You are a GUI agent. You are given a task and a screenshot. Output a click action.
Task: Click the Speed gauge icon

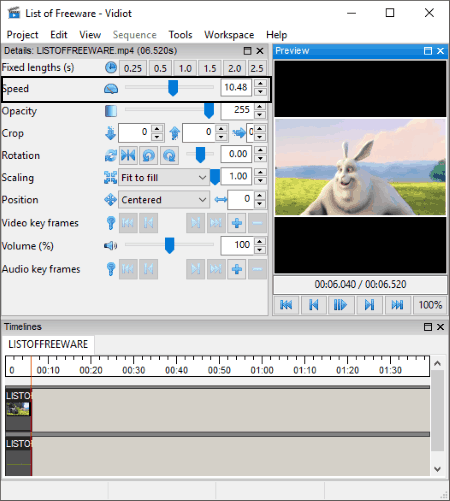point(111,89)
